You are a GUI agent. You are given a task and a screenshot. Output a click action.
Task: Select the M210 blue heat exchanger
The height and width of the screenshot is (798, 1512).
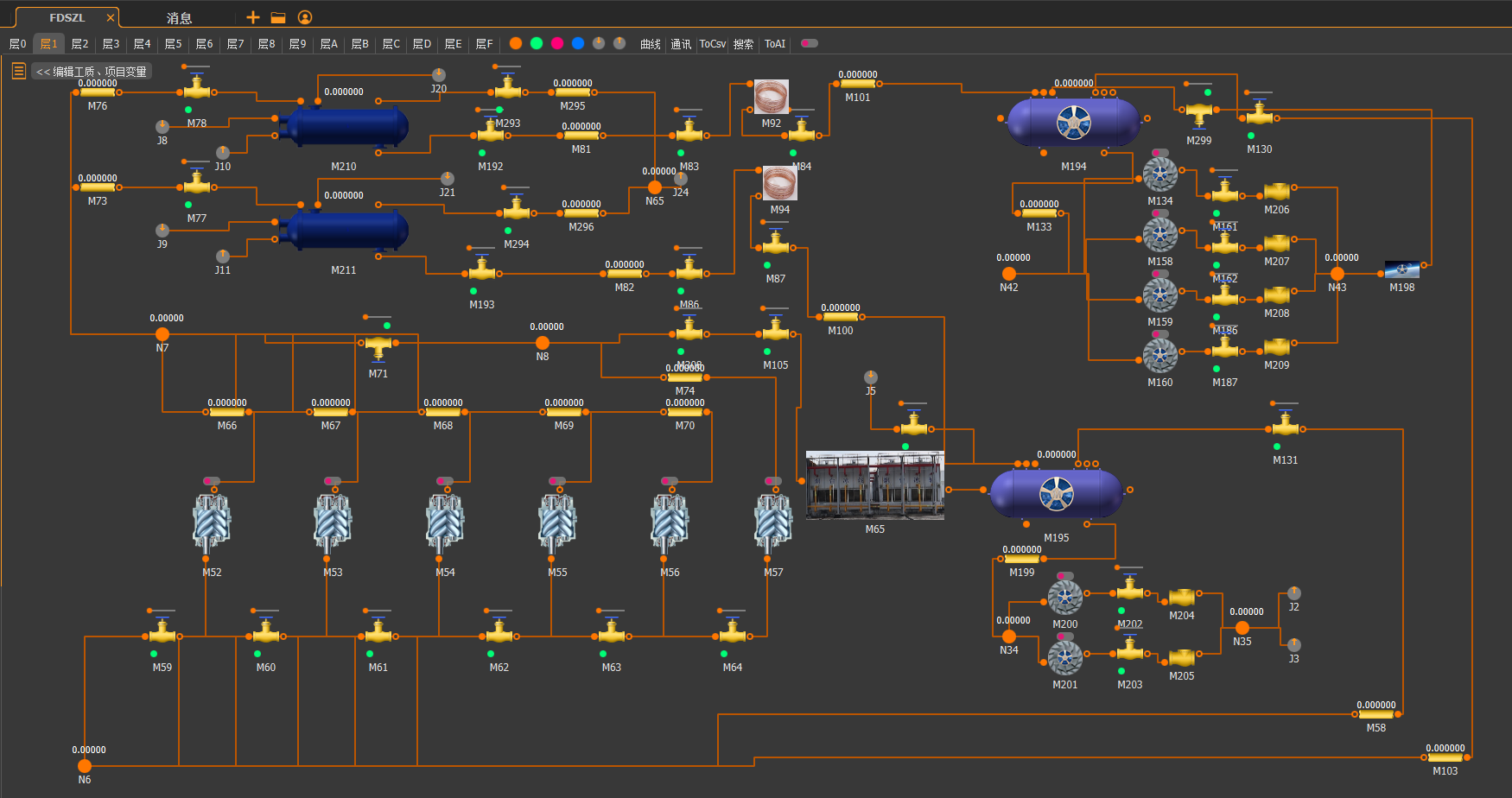click(x=344, y=127)
